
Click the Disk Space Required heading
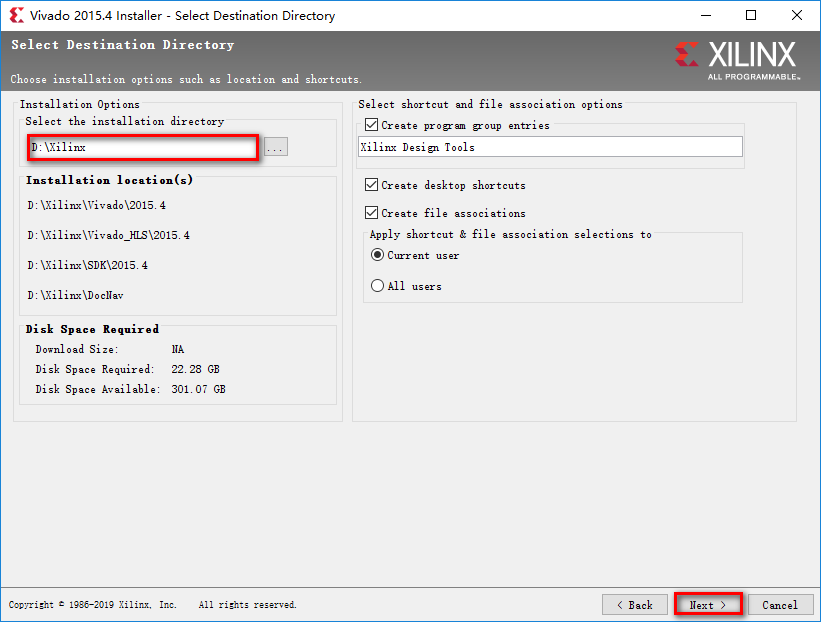pos(92,329)
